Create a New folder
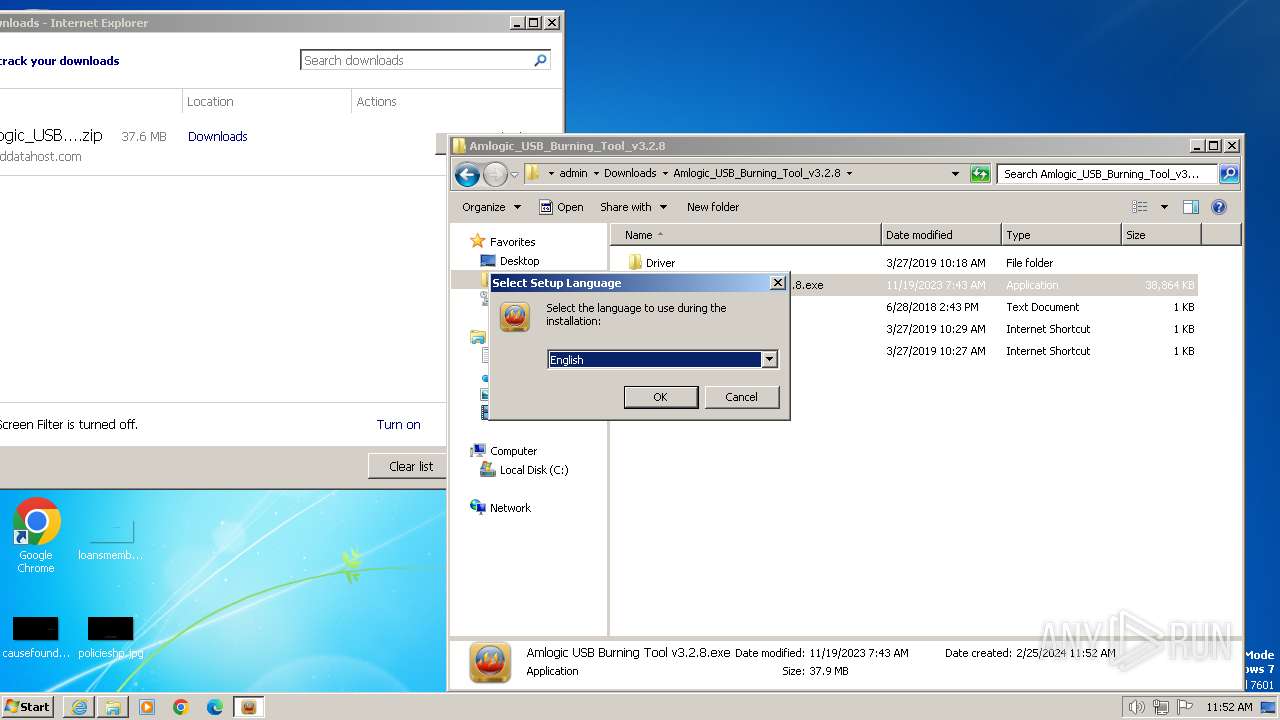This screenshot has width=1280, height=720. [713, 207]
